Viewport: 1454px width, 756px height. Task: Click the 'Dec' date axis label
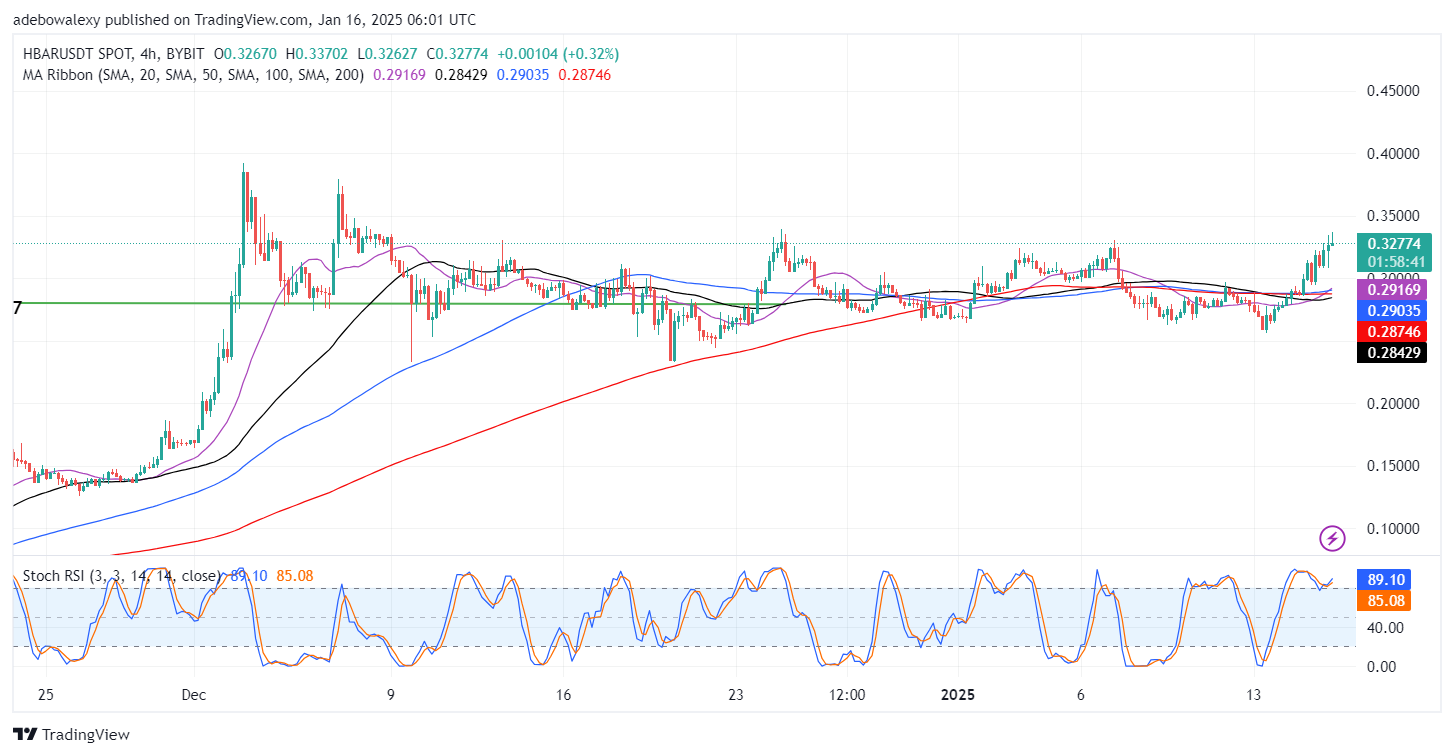coord(195,695)
